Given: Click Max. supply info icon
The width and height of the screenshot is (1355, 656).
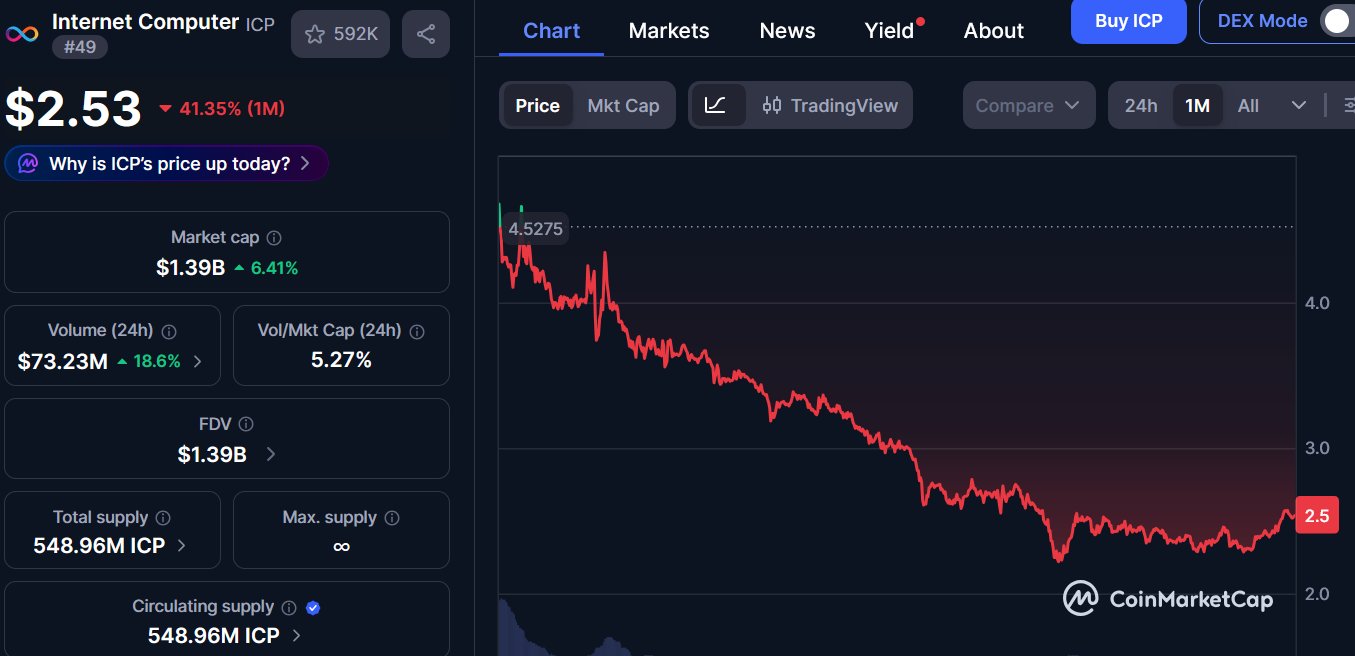Looking at the screenshot, I should tap(392, 518).
